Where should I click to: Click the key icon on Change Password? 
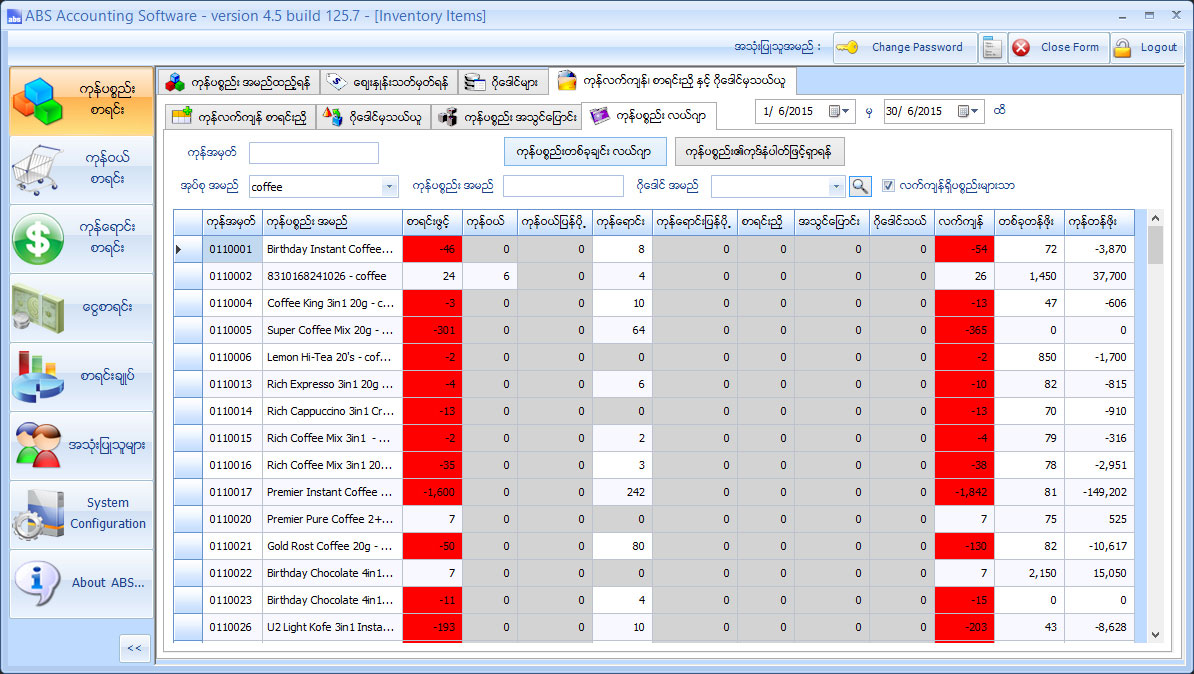[x=848, y=47]
